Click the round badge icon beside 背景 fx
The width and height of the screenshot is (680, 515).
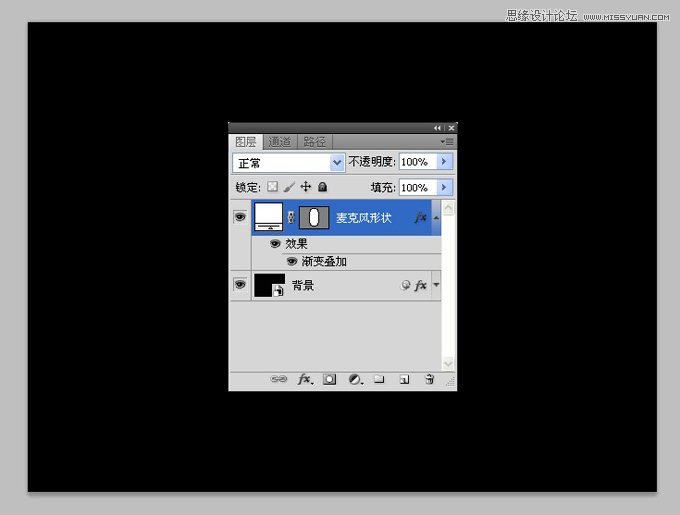pyautogui.click(x=405, y=285)
